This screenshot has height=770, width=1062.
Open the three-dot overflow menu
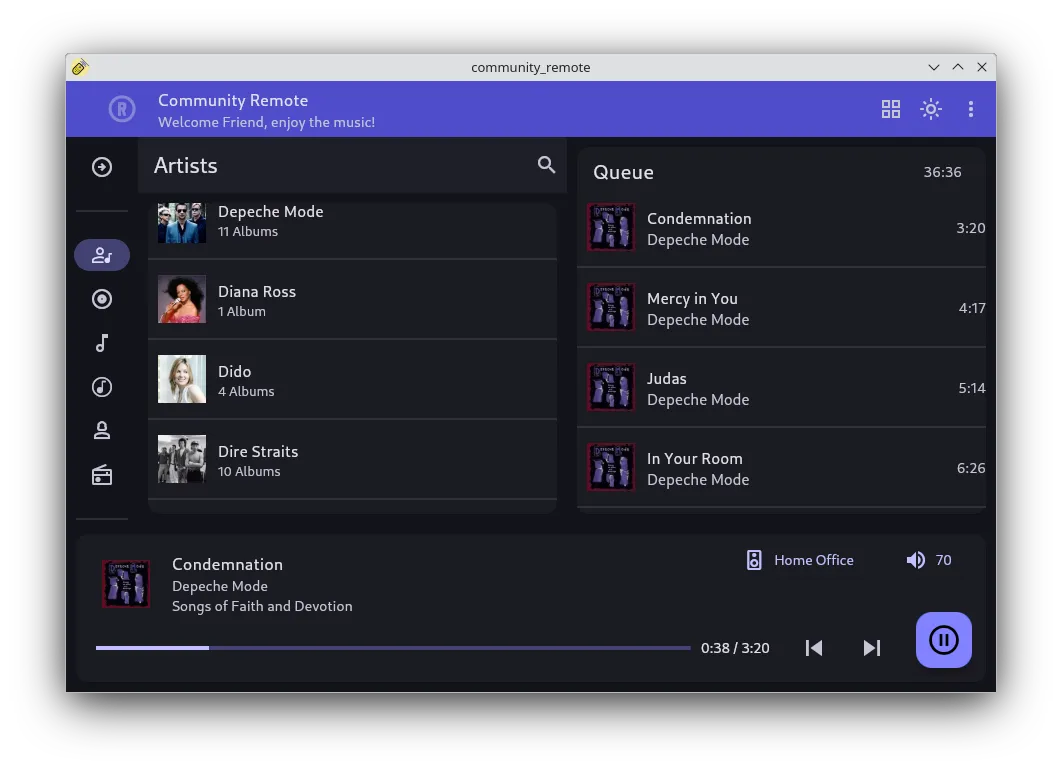pyautogui.click(x=970, y=109)
